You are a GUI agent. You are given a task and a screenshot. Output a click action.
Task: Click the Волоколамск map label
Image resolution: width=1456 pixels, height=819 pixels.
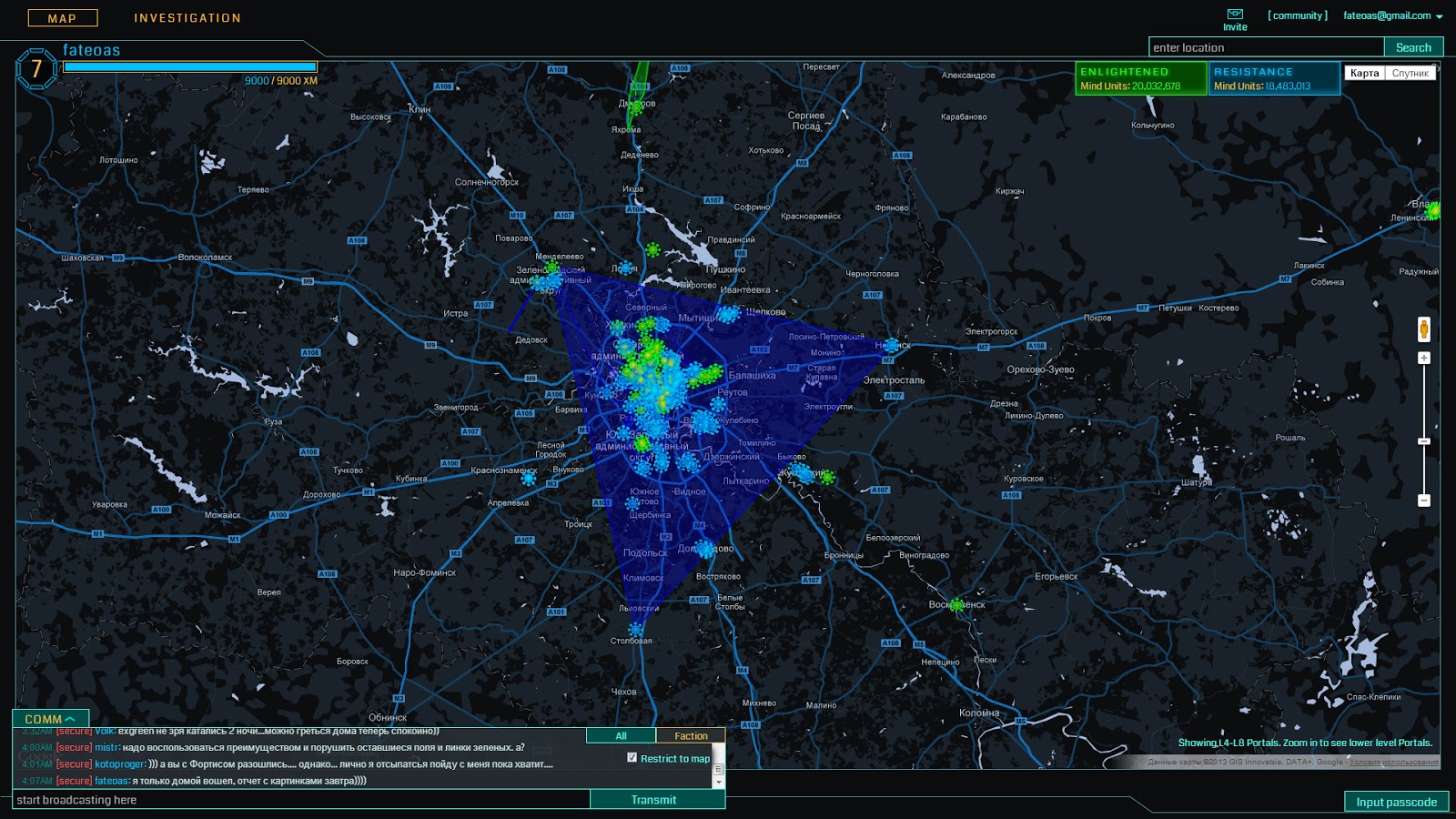(205, 258)
